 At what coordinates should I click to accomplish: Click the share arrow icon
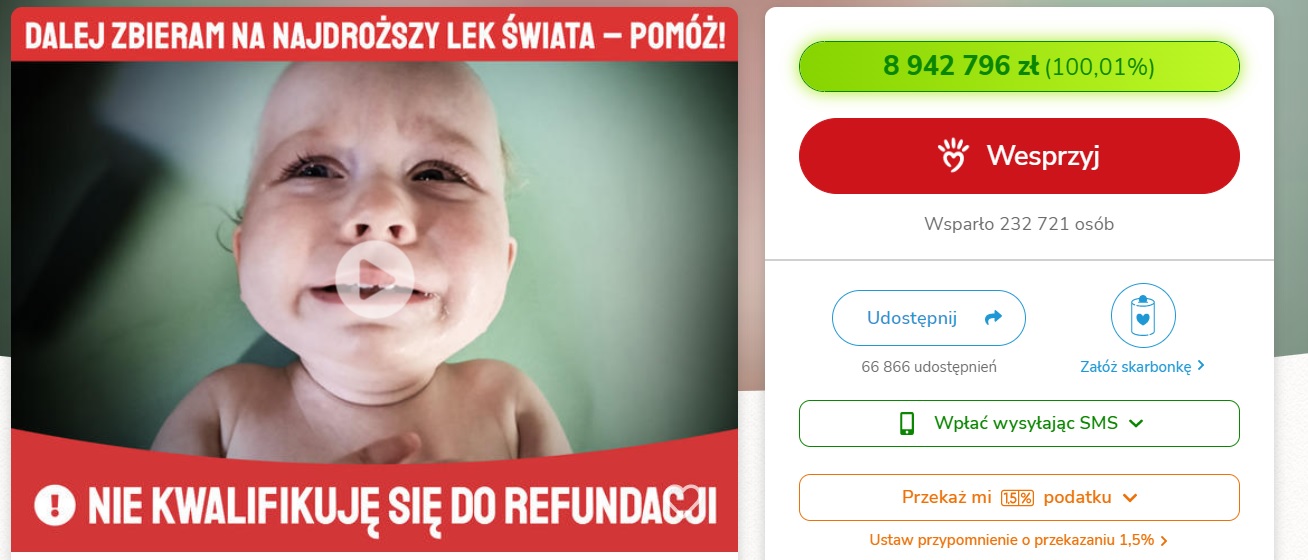993,318
